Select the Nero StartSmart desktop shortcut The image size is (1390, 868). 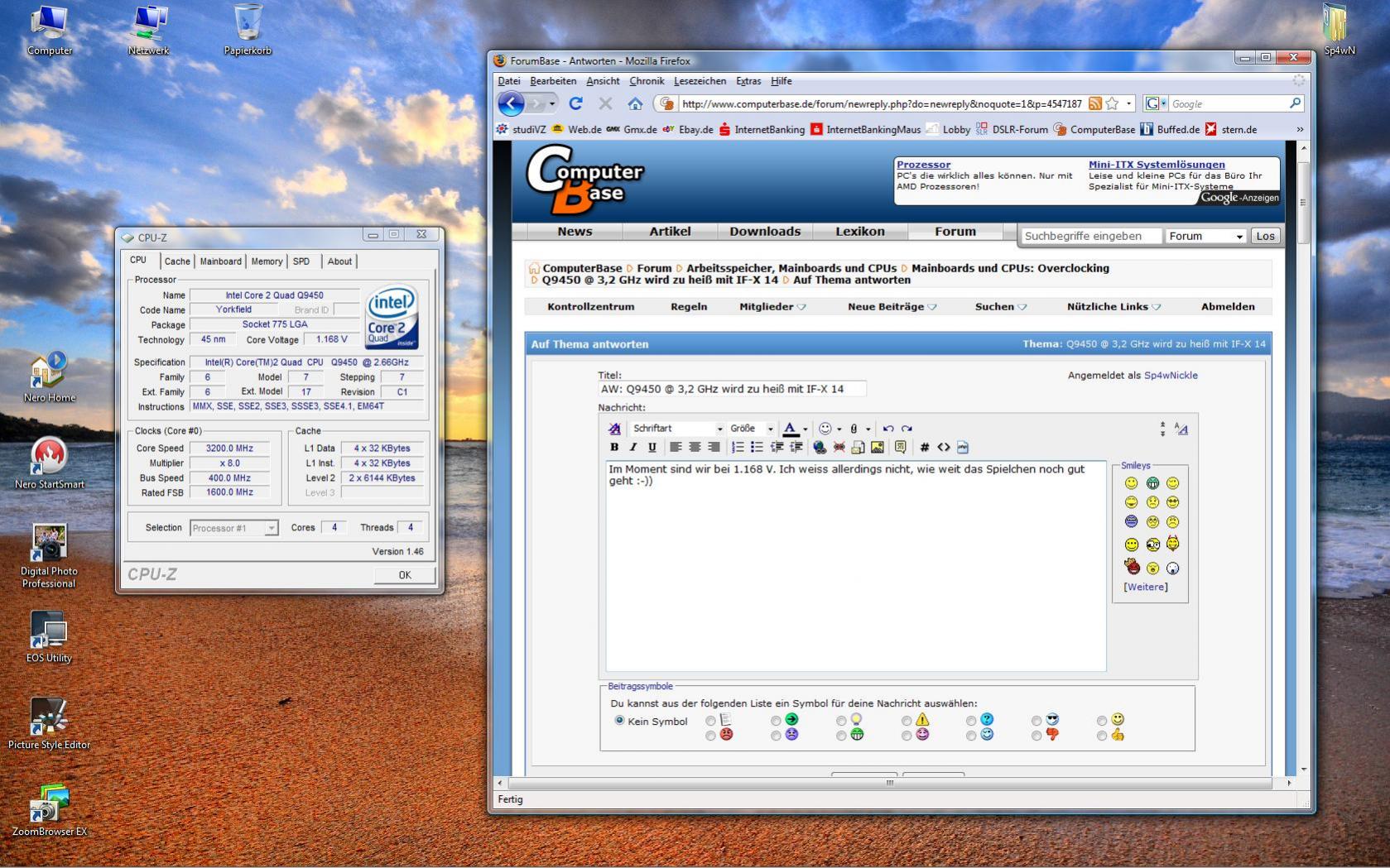point(50,463)
